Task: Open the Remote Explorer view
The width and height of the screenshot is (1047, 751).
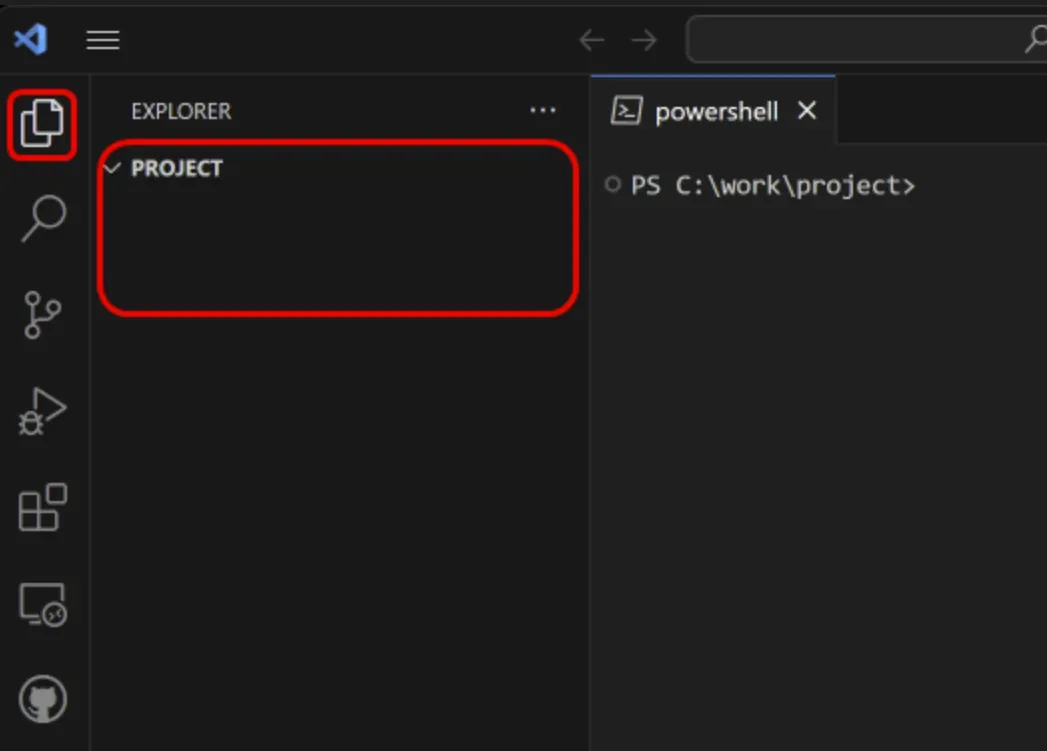Action: coord(42,604)
